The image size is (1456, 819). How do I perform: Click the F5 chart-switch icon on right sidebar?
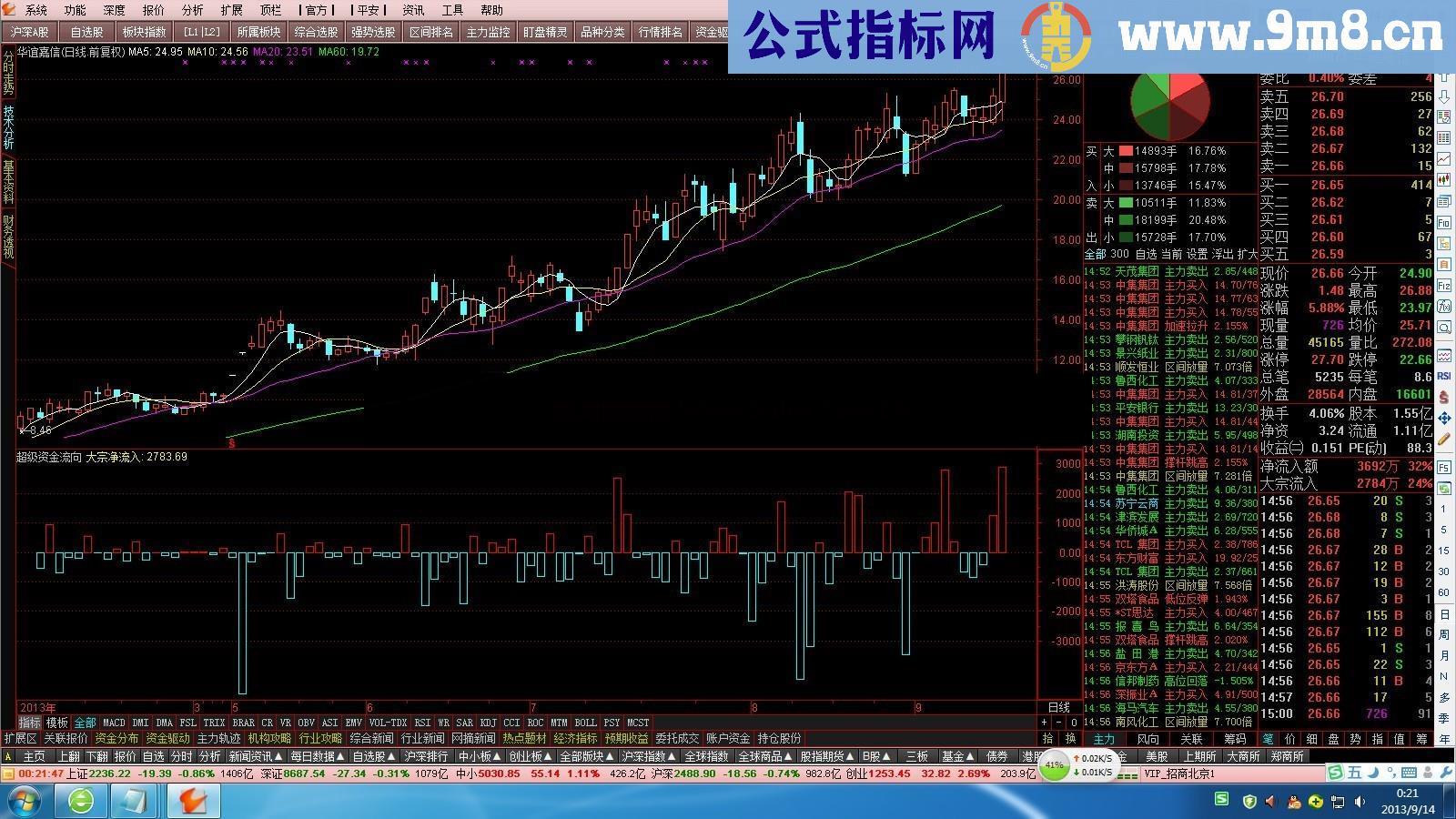tap(1445, 469)
